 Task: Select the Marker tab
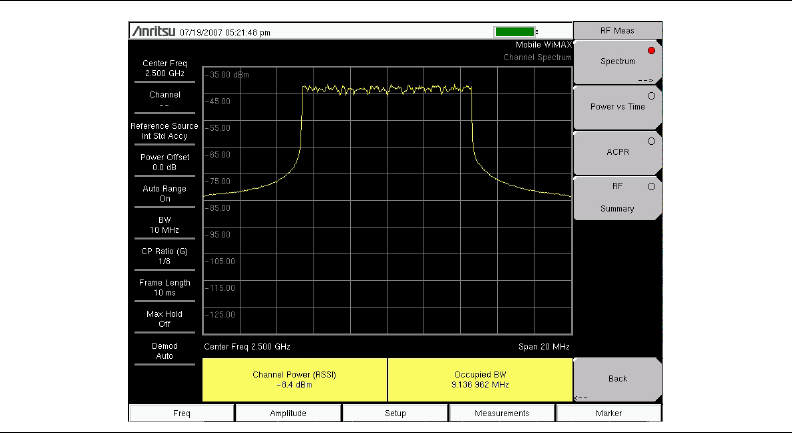[609, 412]
